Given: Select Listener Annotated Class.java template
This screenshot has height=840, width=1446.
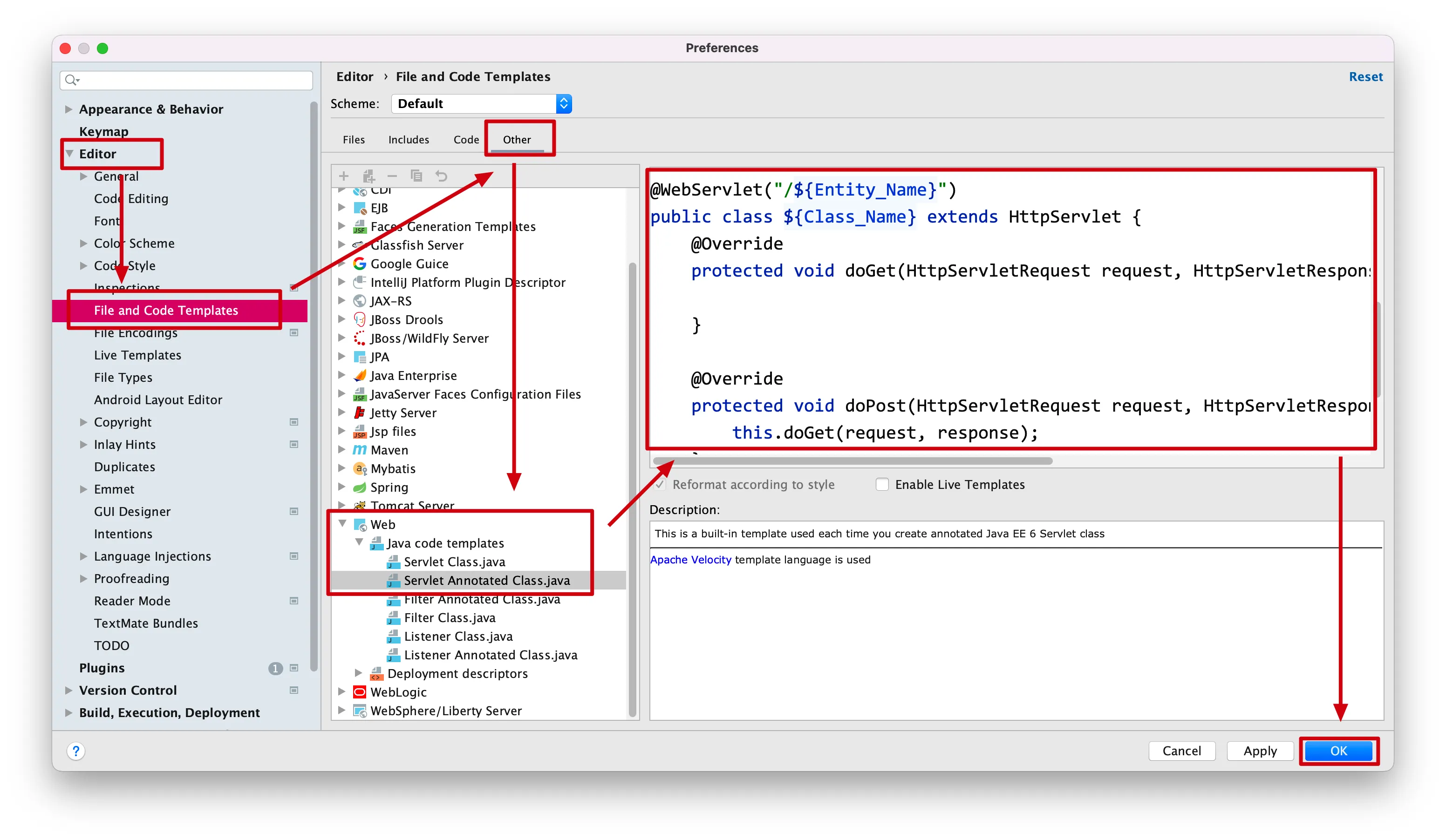Looking at the screenshot, I should (x=491, y=655).
